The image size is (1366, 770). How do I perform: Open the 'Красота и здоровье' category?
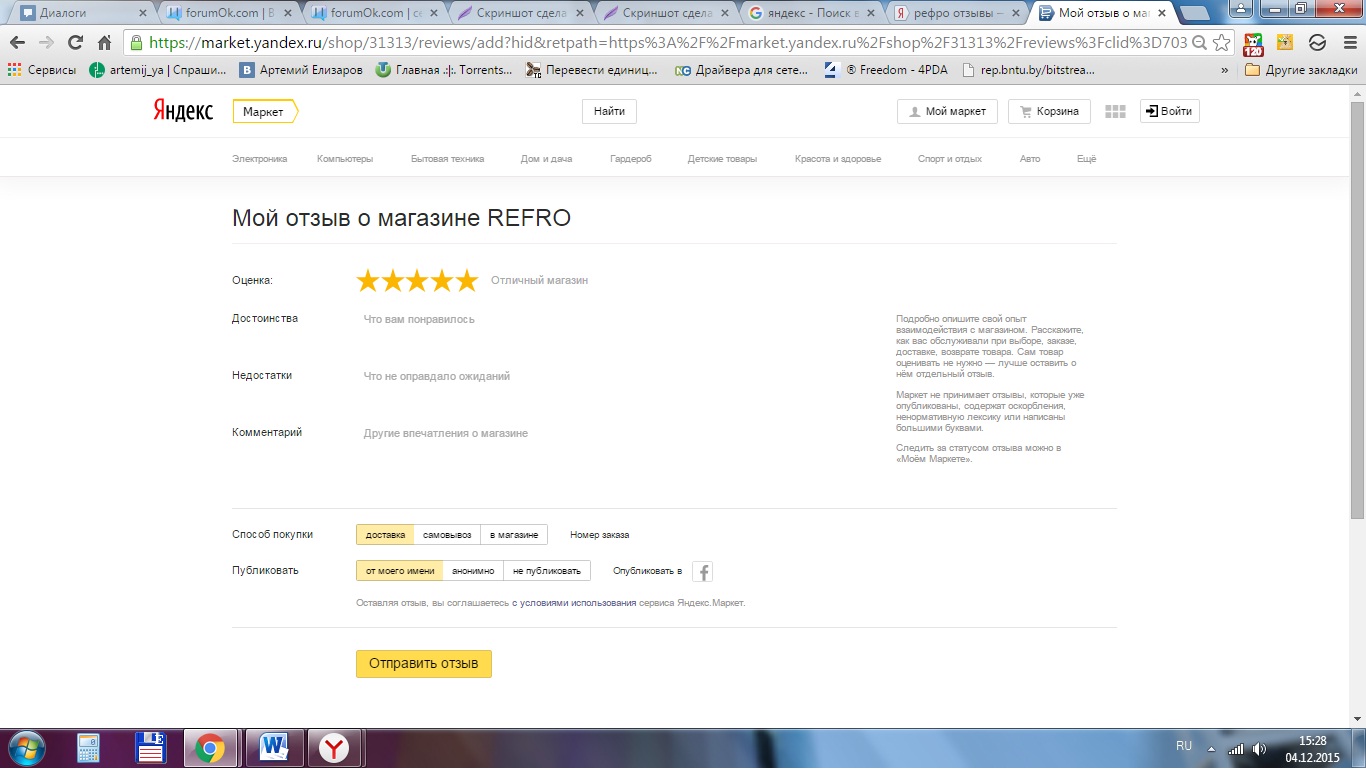pyautogui.click(x=838, y=159)
